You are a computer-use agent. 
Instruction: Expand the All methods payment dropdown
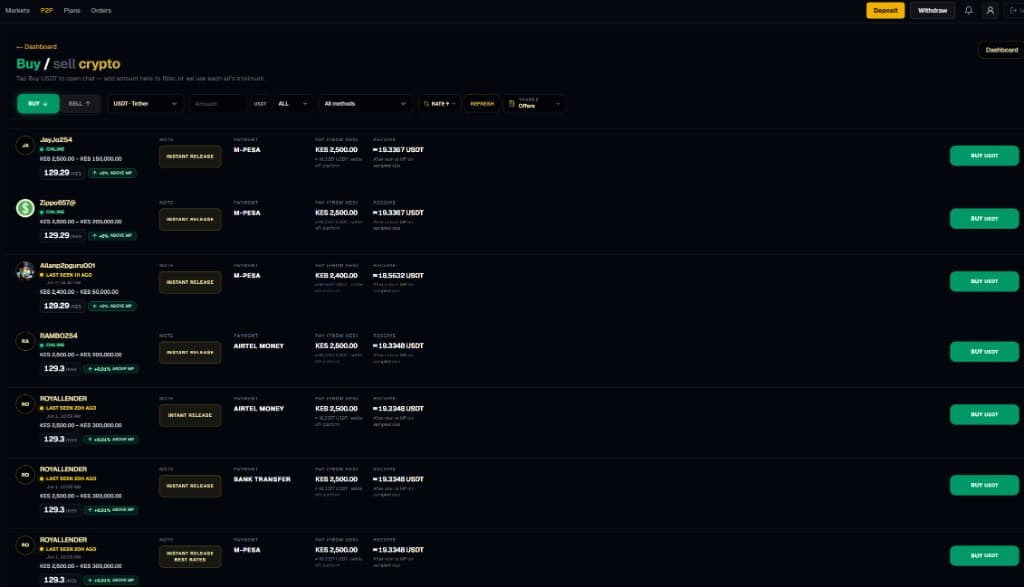(365, 104)
